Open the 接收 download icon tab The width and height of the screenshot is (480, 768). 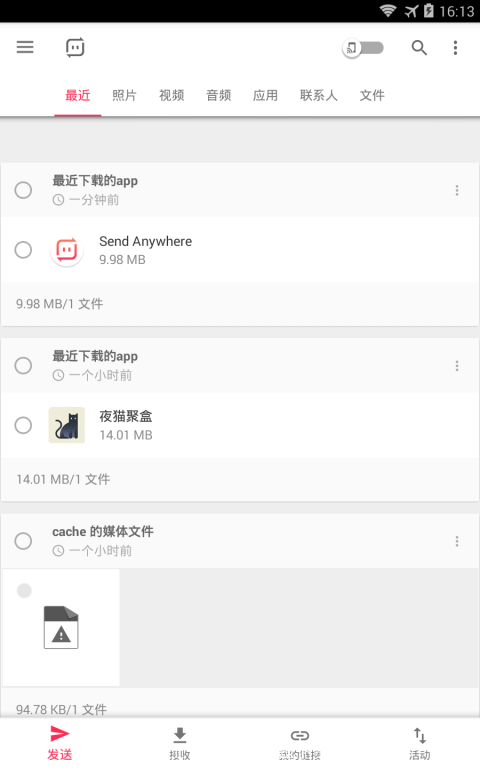tap(180, 743)
